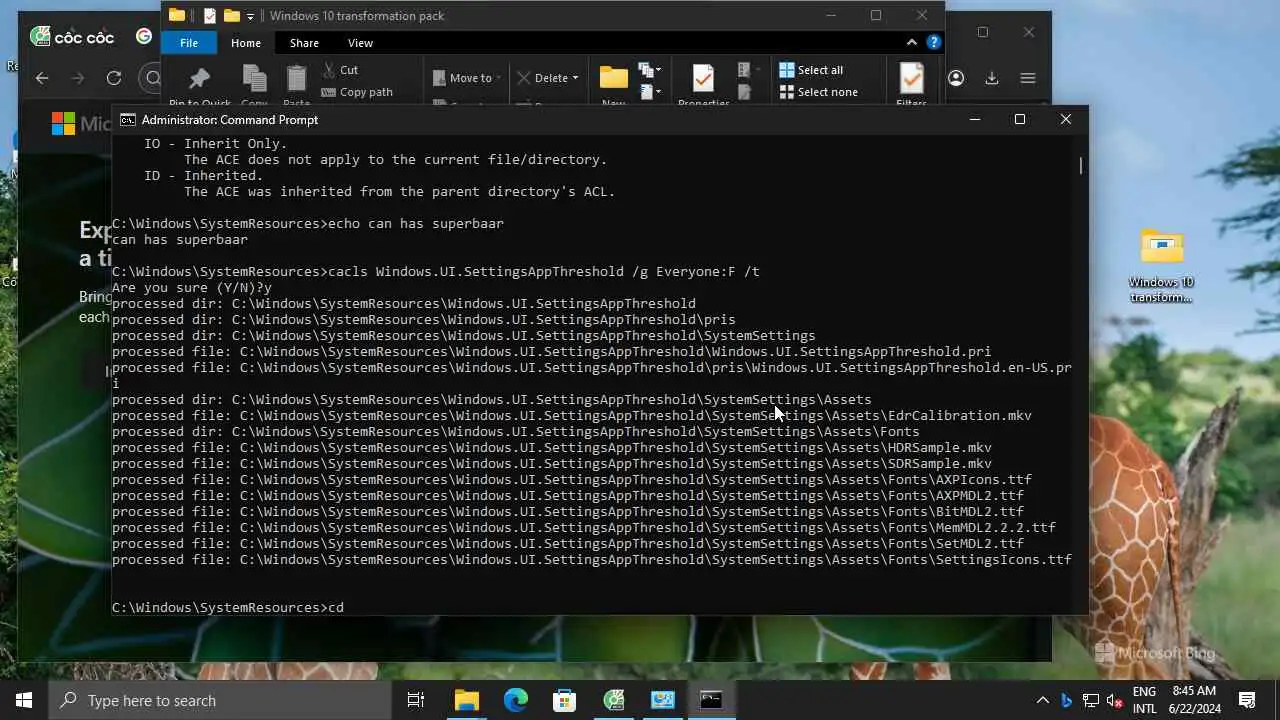Image resolution: width=1280 pixels, height=720 pixels.
Task: Click Copy path in Explorer ribbon
Action: tap(357, 92)
